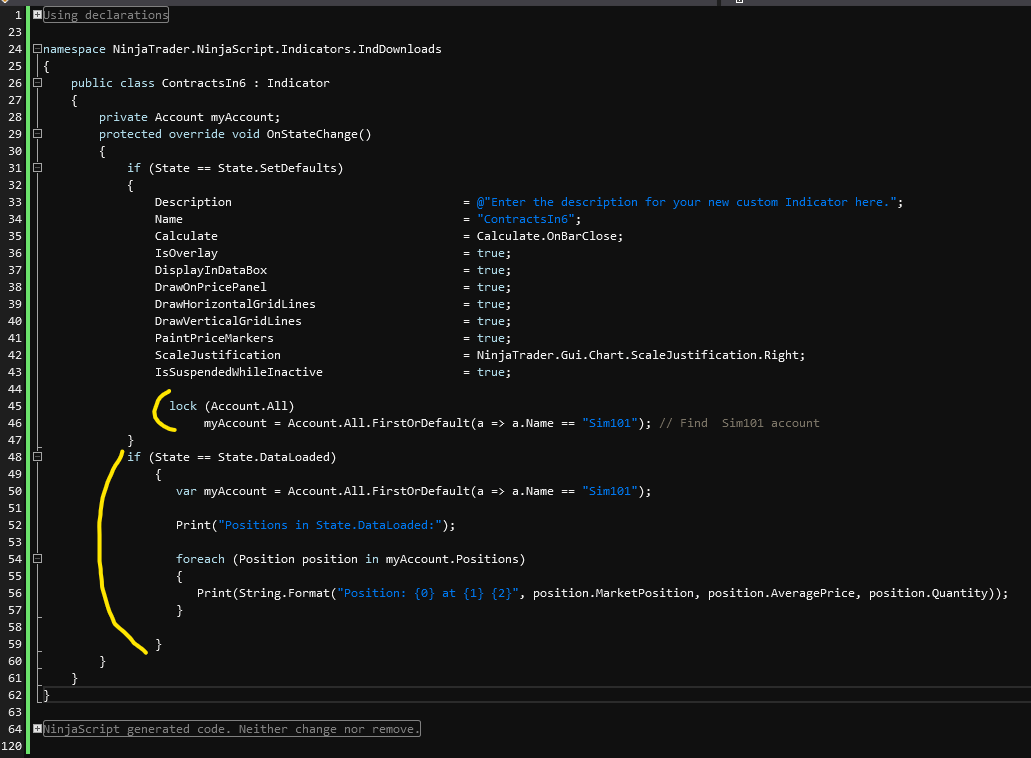The height and width of the screenshot is (758, 1031).
Task: Collapse the foreach loop block
Action: (x=37, y=559)
